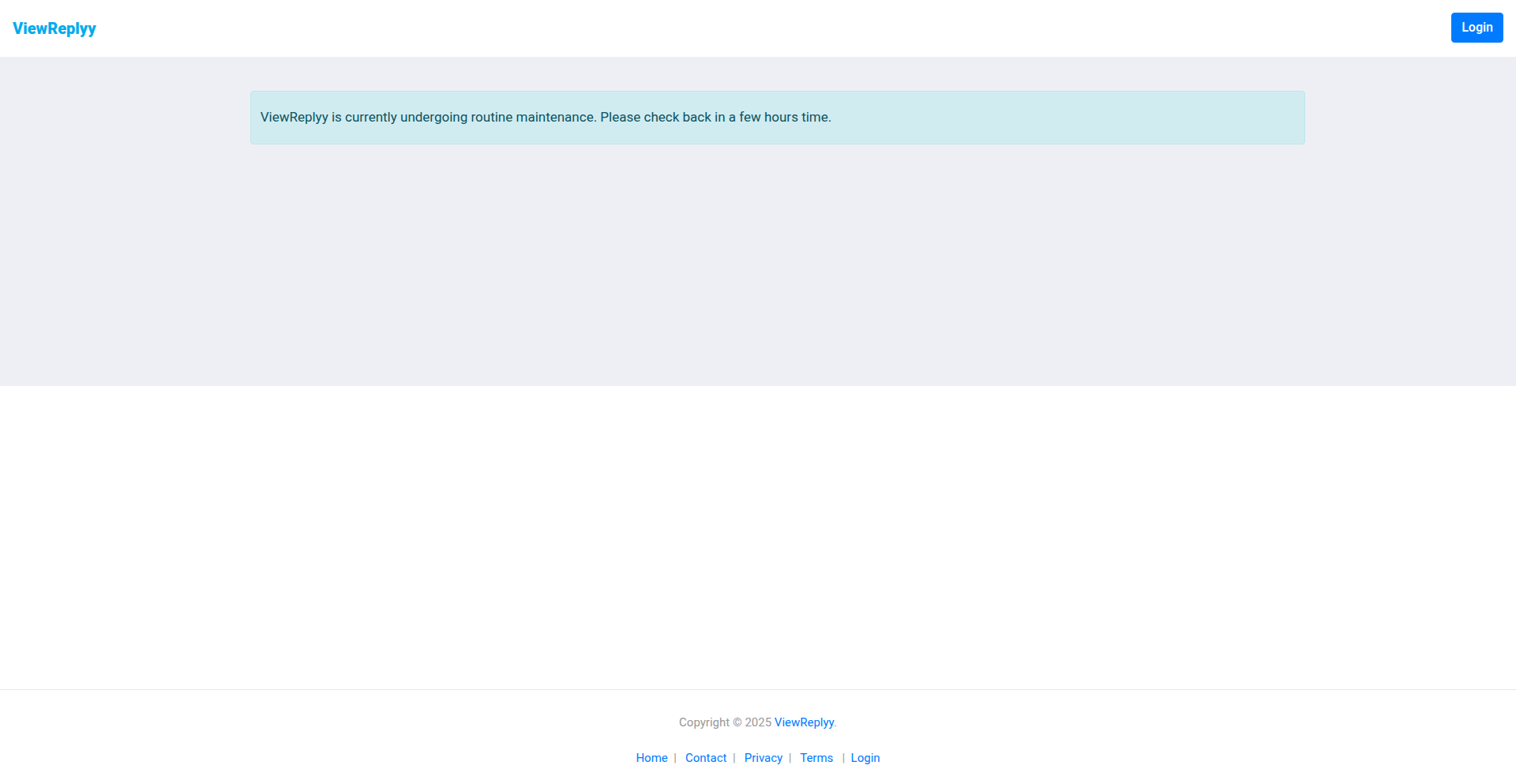Navigate home via the footer Home link
This screenshot has width=1516, height=784.
click(x=651, y=757)
